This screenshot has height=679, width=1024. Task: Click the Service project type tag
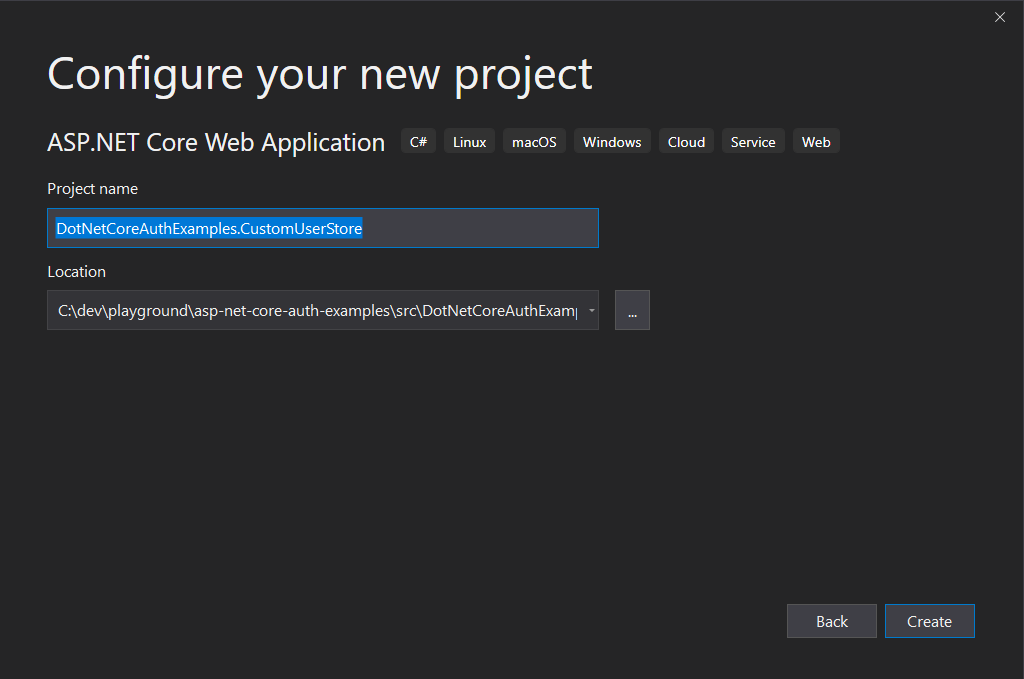753,142
